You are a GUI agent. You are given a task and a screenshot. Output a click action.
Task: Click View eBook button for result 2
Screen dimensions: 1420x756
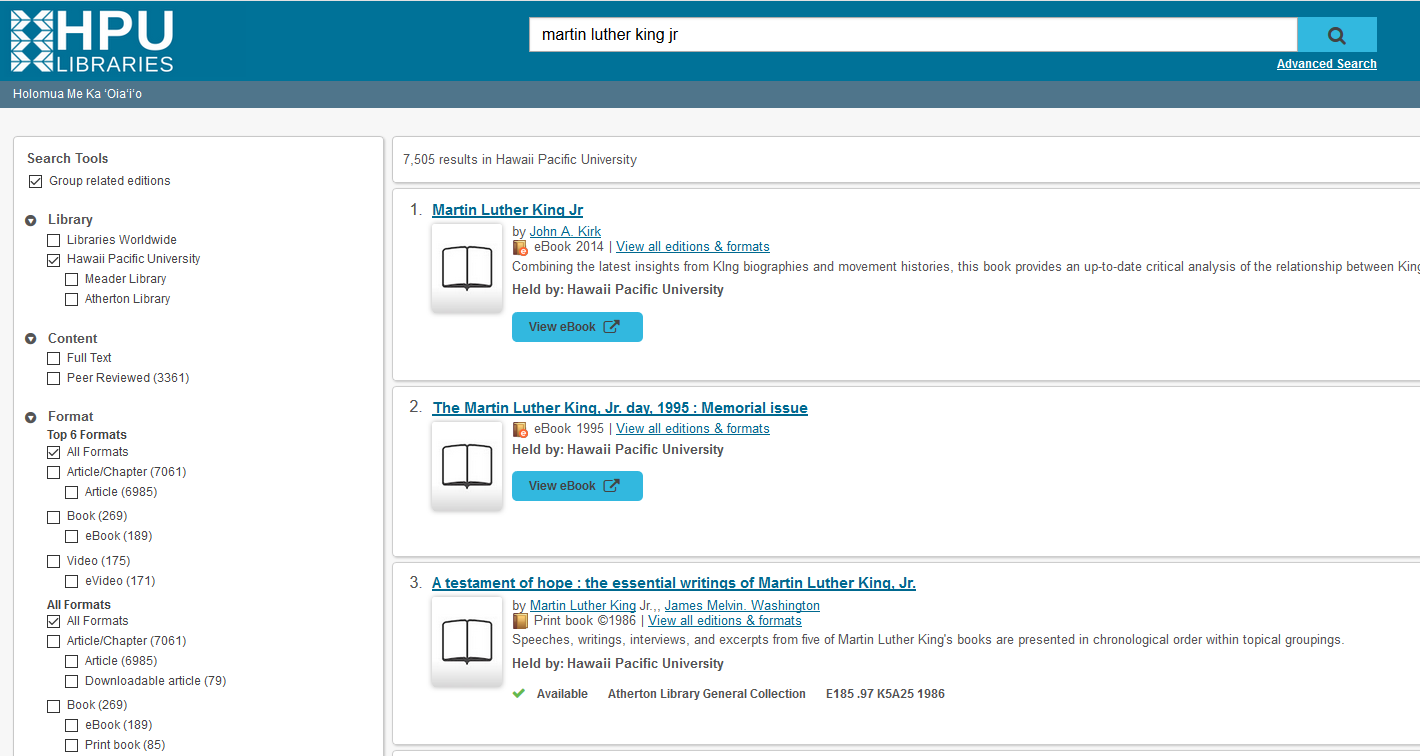click(x=577, y=486)
